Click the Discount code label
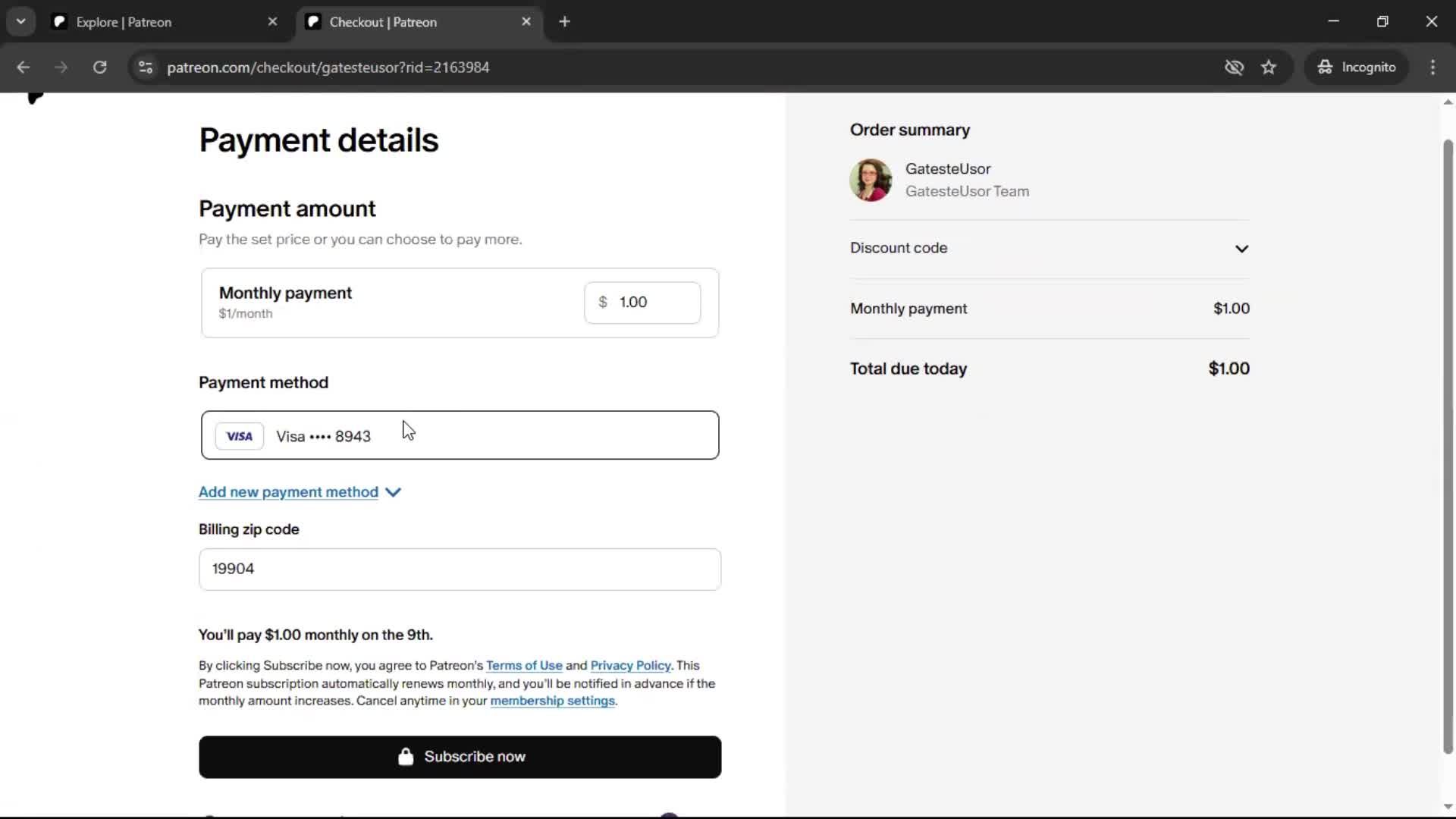This screenshot has height=819, width=1456. click(899, 248)
